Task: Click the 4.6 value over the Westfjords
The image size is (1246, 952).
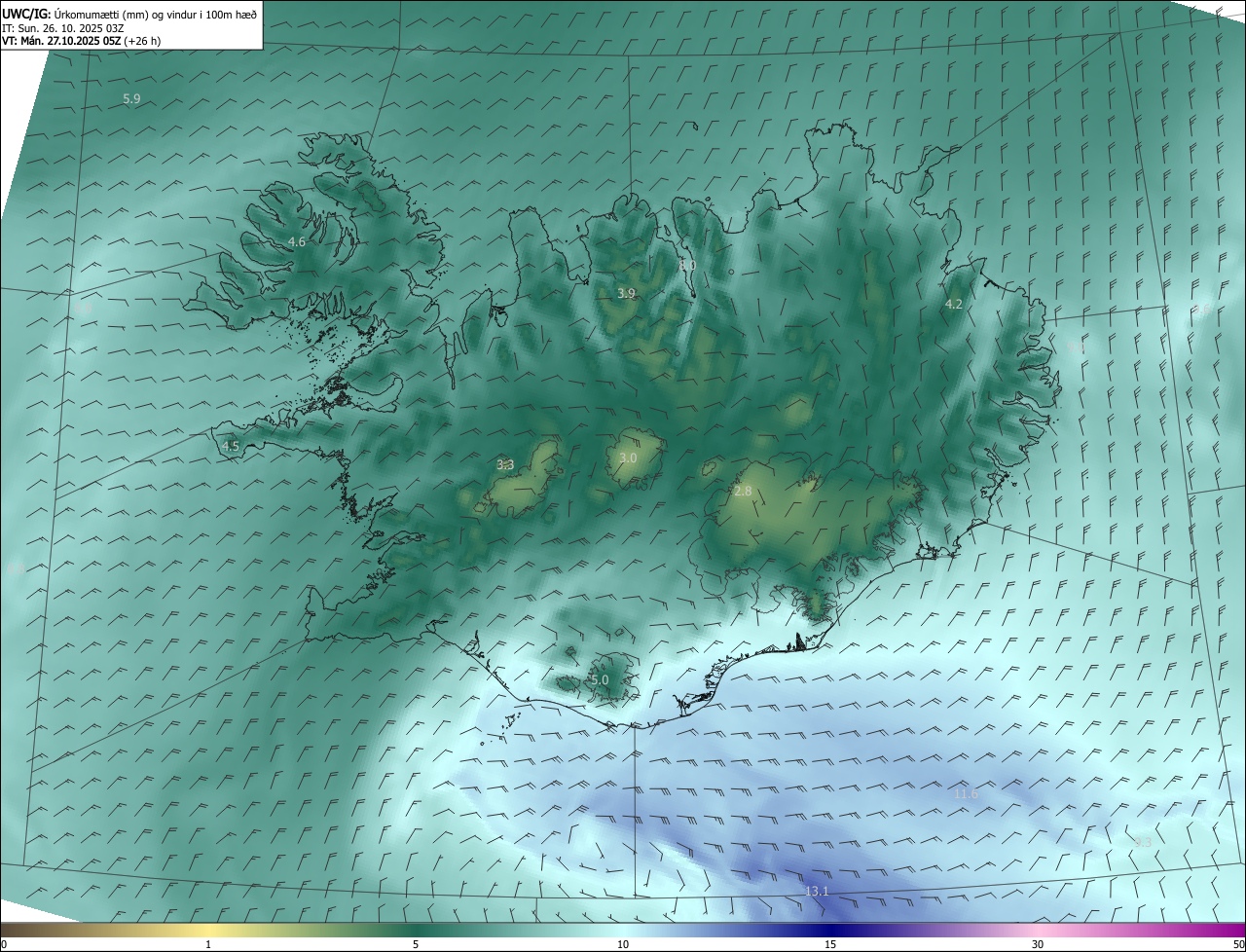Action: [297, 241]
